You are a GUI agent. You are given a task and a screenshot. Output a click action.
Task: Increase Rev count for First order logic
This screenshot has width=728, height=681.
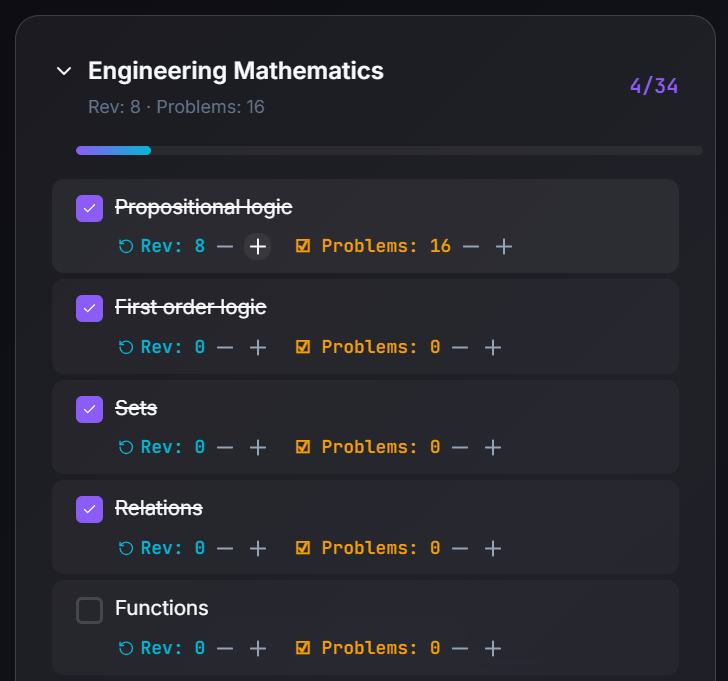tap(258, 347)
